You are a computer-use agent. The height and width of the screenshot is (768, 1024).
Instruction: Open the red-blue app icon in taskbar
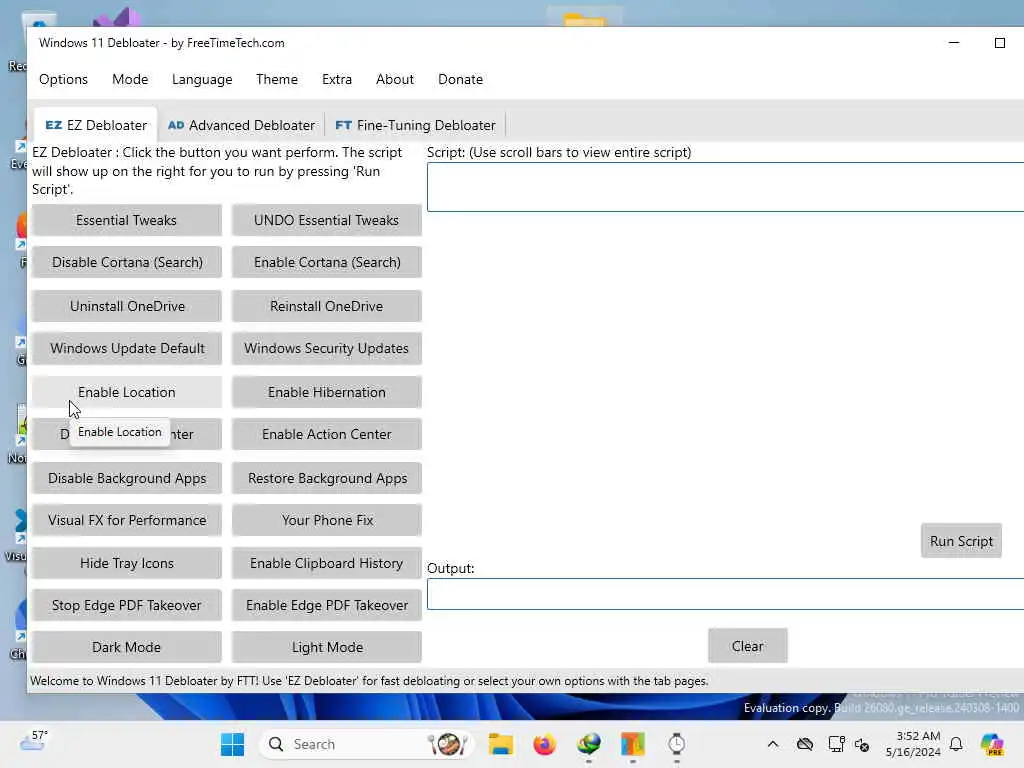pyautogui.click(x=633, y=744)
